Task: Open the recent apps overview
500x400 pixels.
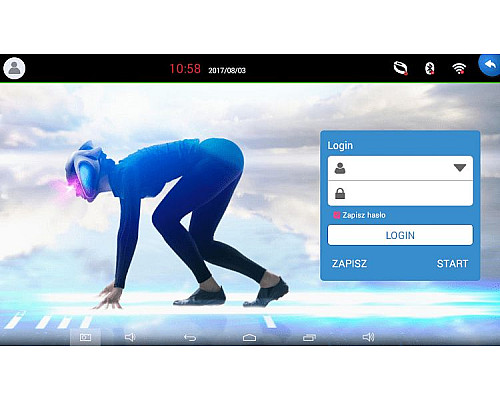Action: click(x=309, y=338)
